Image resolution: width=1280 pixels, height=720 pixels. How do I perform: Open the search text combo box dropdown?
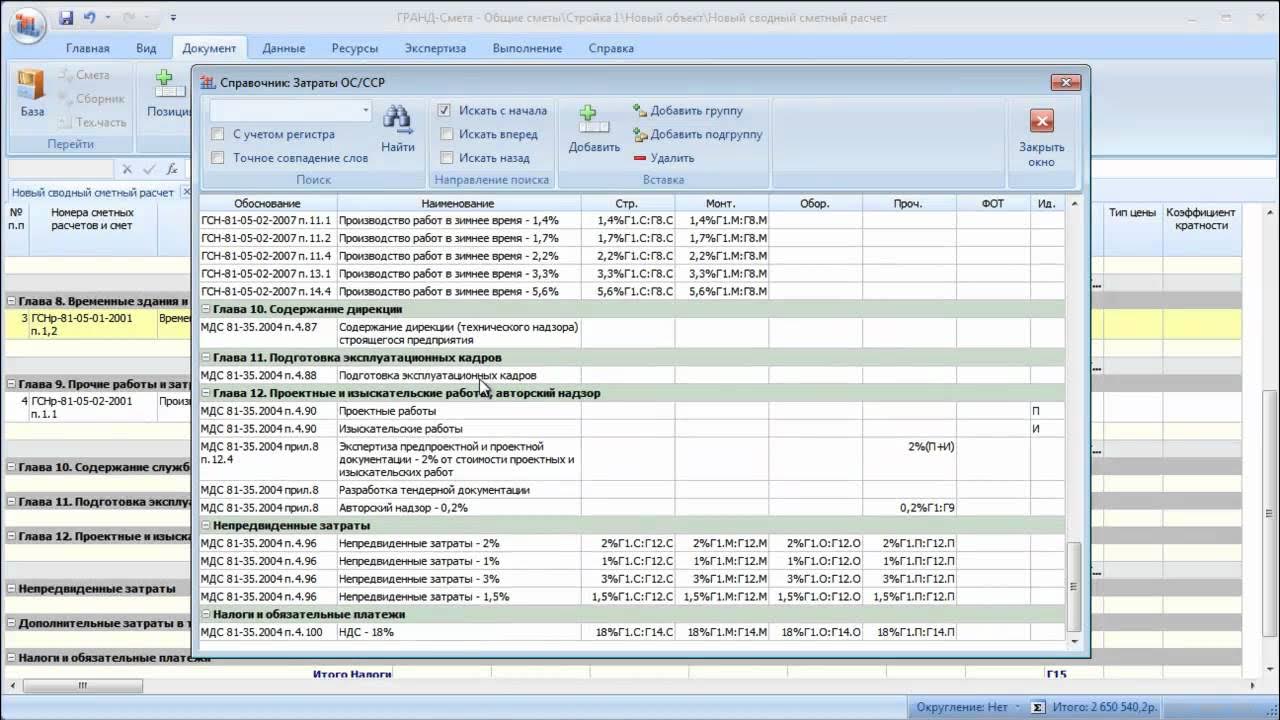tap(365, 111)
